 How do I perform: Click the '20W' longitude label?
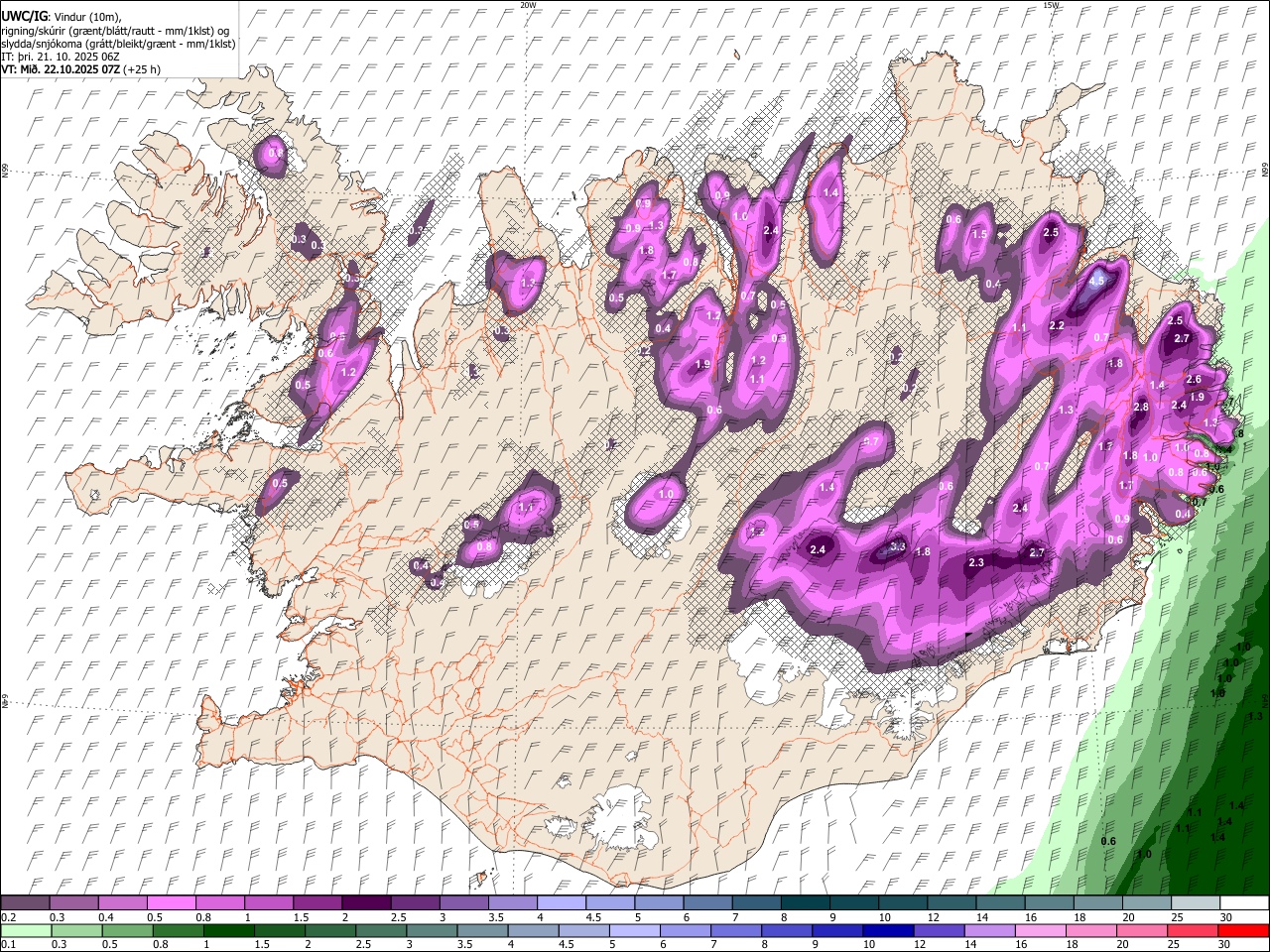528,5
